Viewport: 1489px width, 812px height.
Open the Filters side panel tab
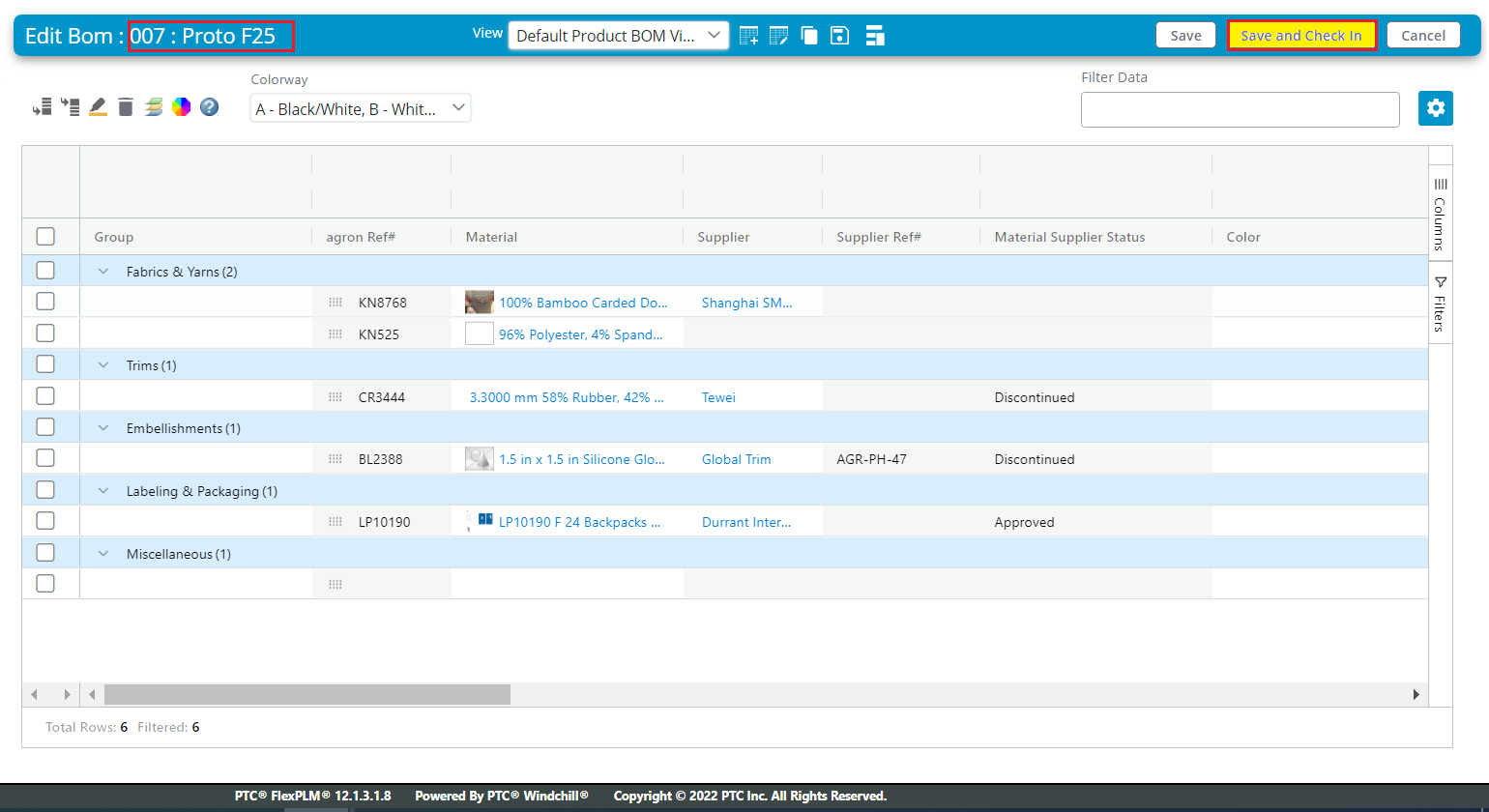pyautogui.click(x=1440, y=304)
